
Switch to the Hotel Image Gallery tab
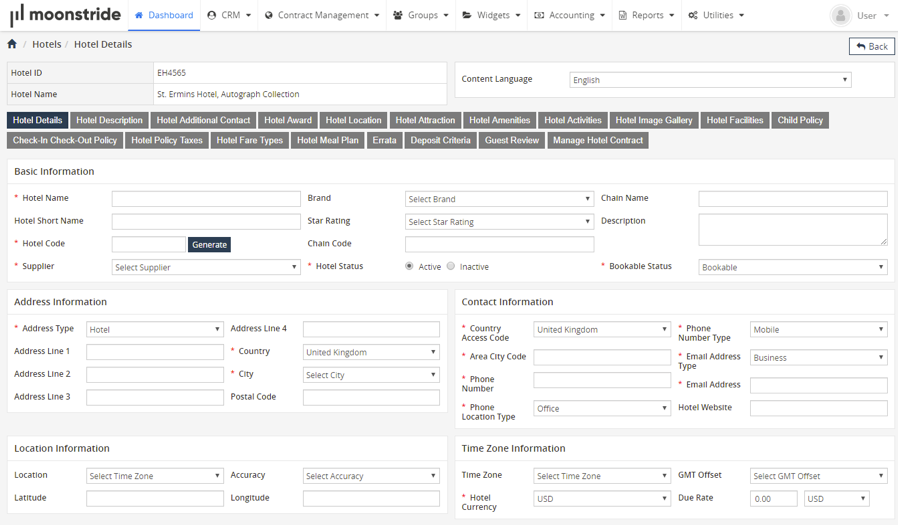click(x=654, y=120)
